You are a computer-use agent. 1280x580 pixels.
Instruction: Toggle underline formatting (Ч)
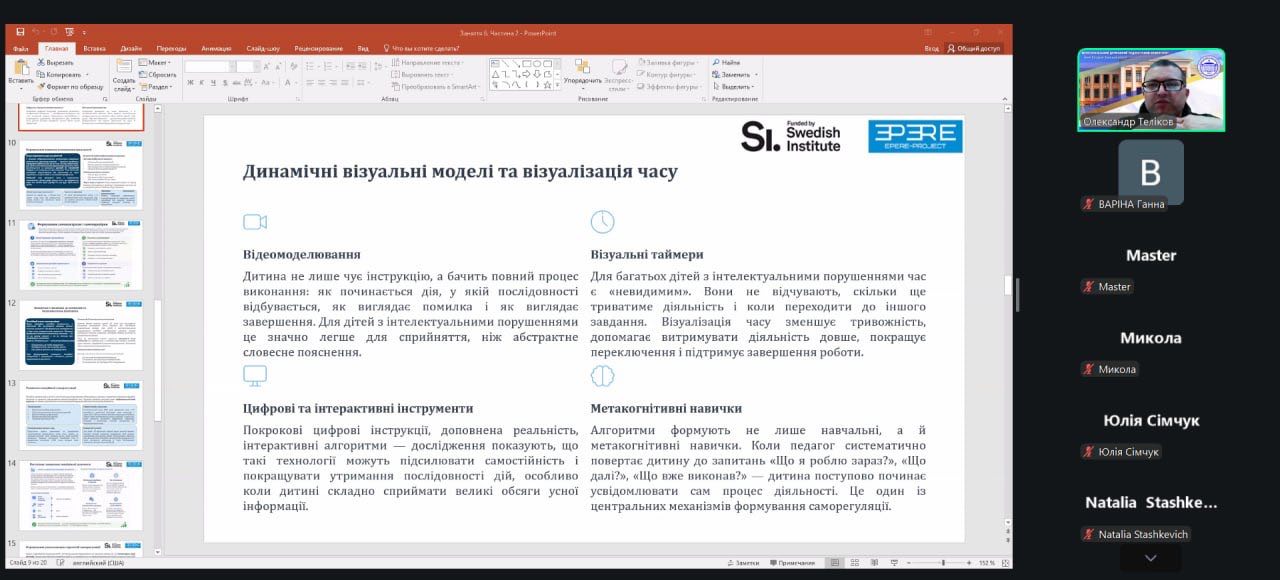pos(211,82)
